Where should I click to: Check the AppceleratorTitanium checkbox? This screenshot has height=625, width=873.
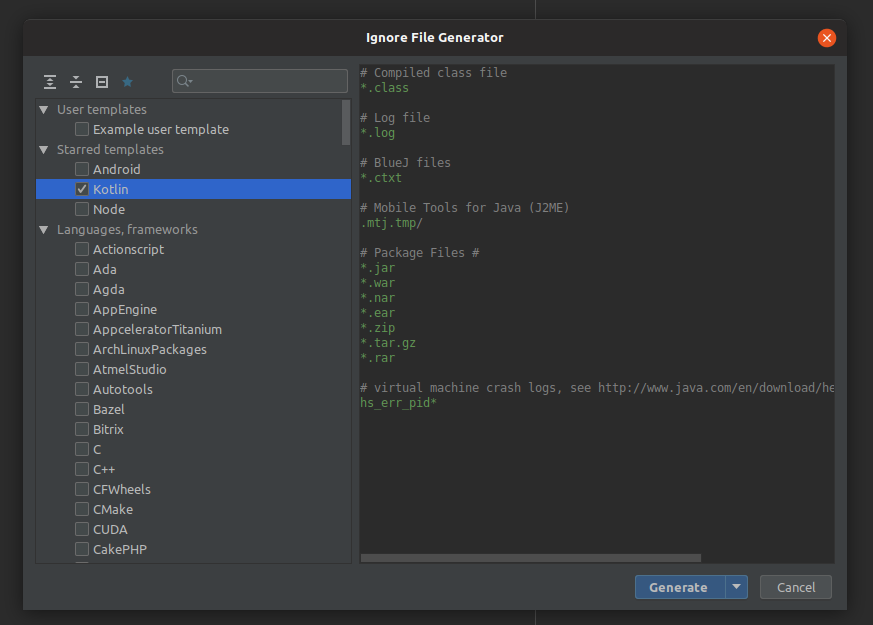click(82, 329)
